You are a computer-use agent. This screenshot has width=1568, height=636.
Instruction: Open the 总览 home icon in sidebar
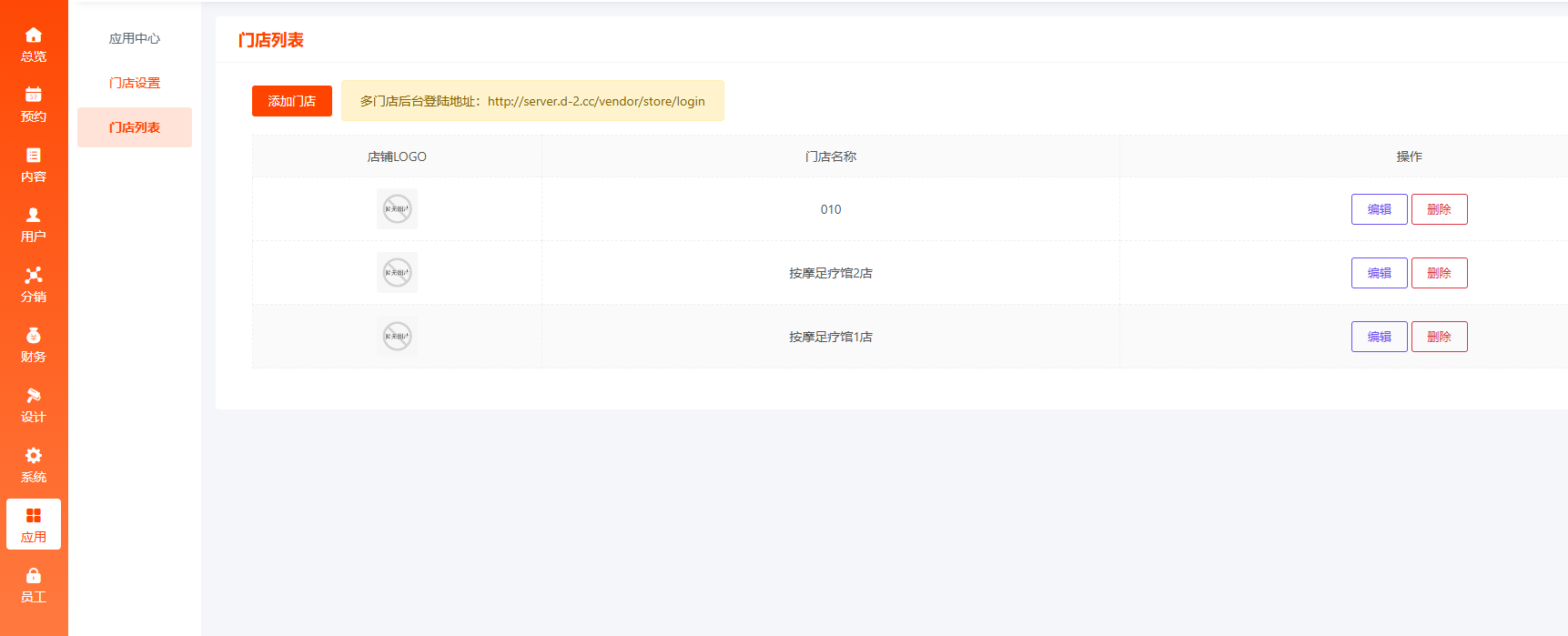pyautogui.click(x=34, y=35)
